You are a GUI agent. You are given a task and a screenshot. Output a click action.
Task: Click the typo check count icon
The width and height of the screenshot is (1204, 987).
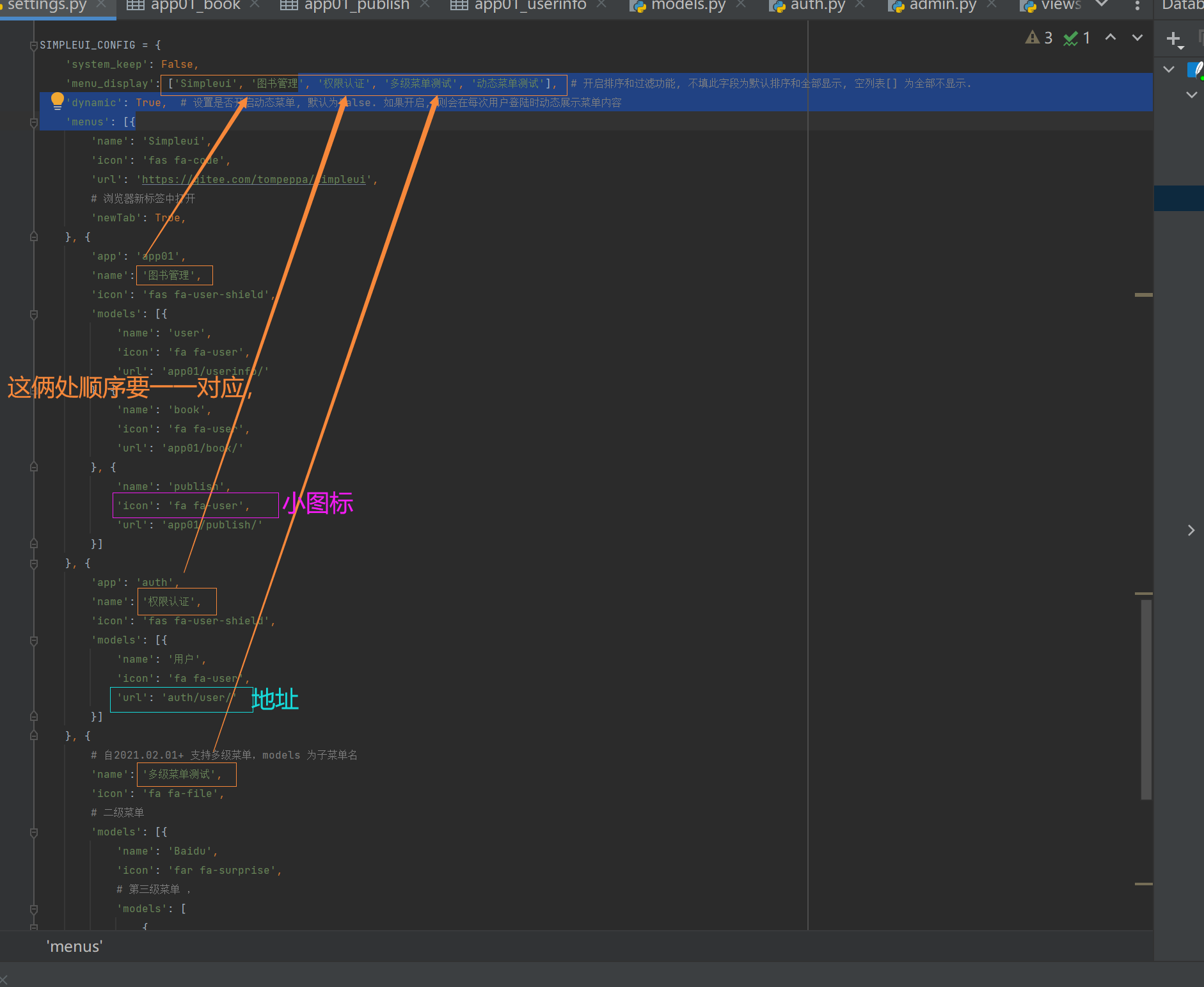click(x=1077, y=38)
